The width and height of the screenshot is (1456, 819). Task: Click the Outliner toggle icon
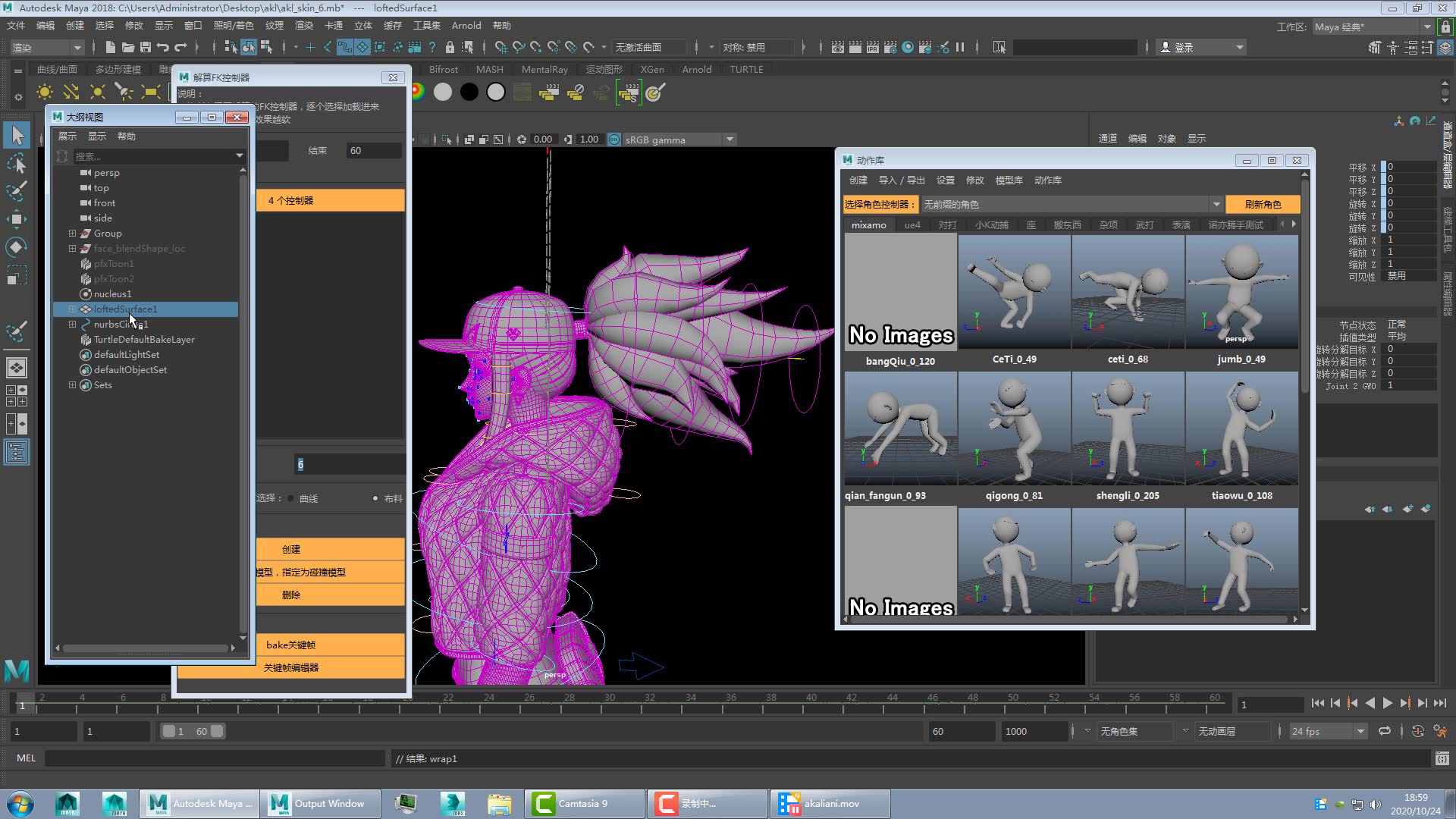(x=17, y=453)
